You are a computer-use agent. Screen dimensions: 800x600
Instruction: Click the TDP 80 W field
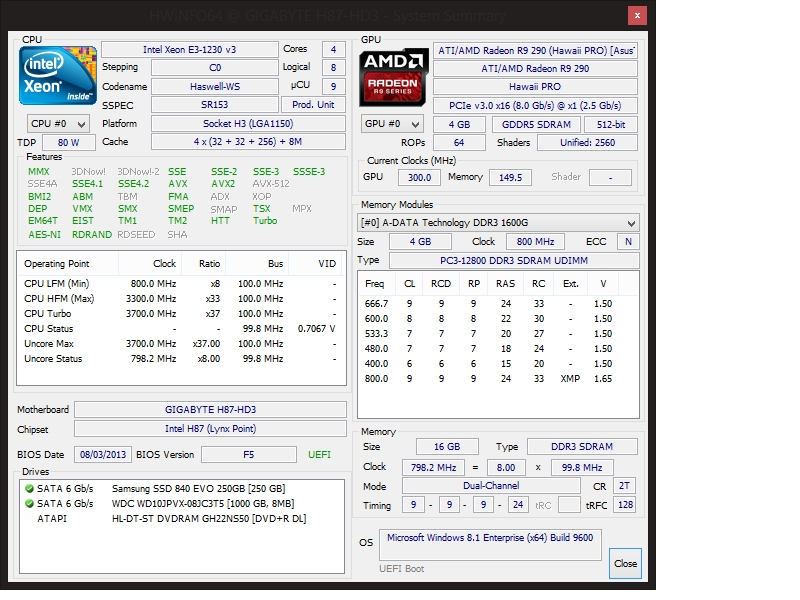pos(69,143)
